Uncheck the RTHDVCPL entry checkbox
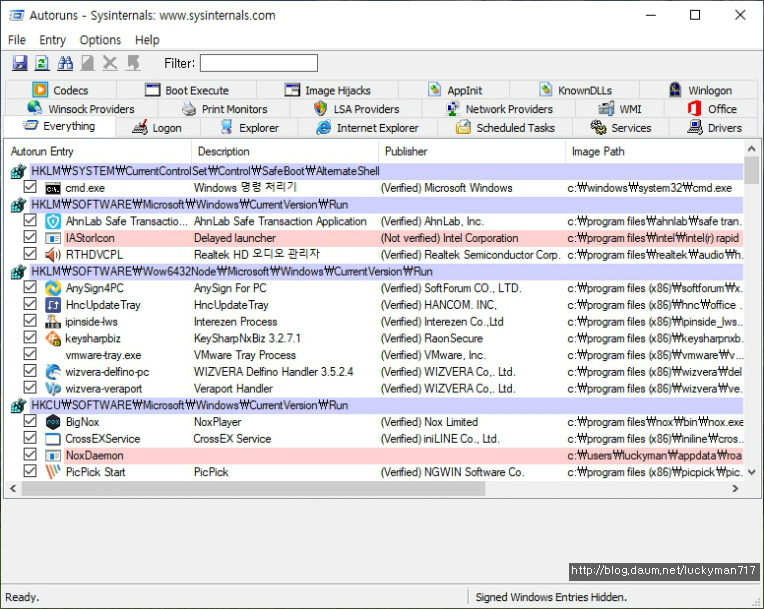Viewport: 764px width, 609px height. [30, 254]
